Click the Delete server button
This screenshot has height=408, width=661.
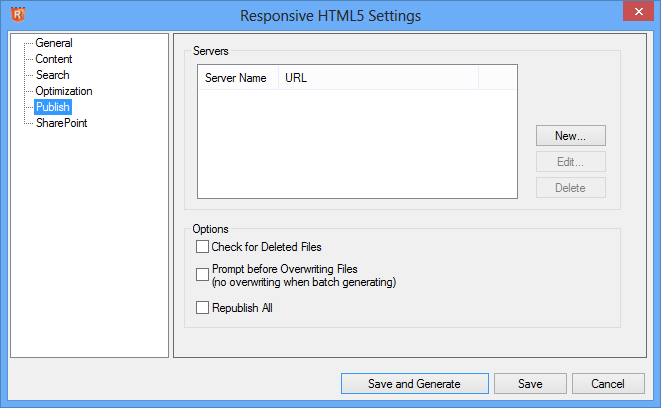[x=570, y=187]
